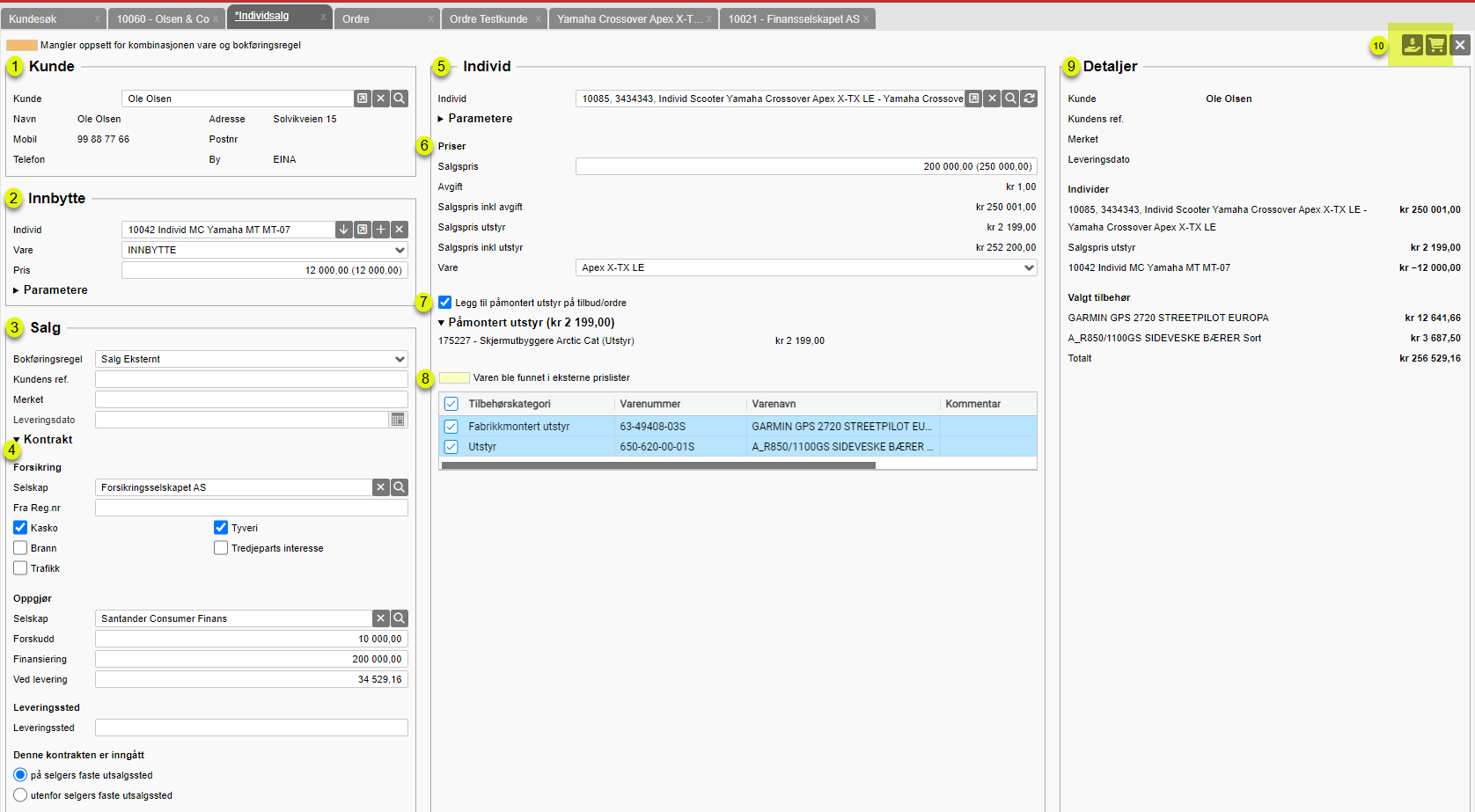
Task: Close the Individsalg tab via its x
Action: 323,18
